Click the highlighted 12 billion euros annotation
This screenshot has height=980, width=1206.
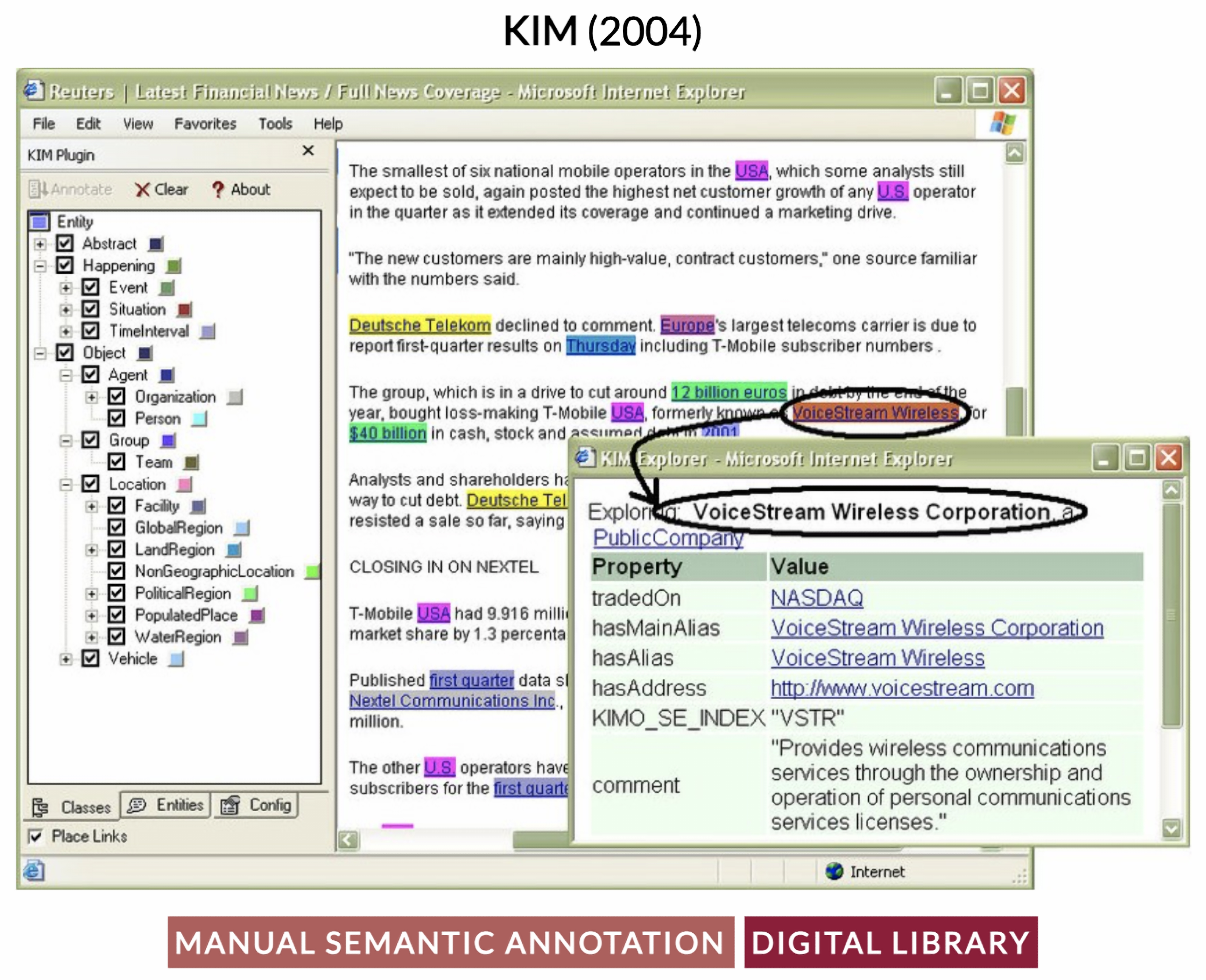[x=729, y=392]
